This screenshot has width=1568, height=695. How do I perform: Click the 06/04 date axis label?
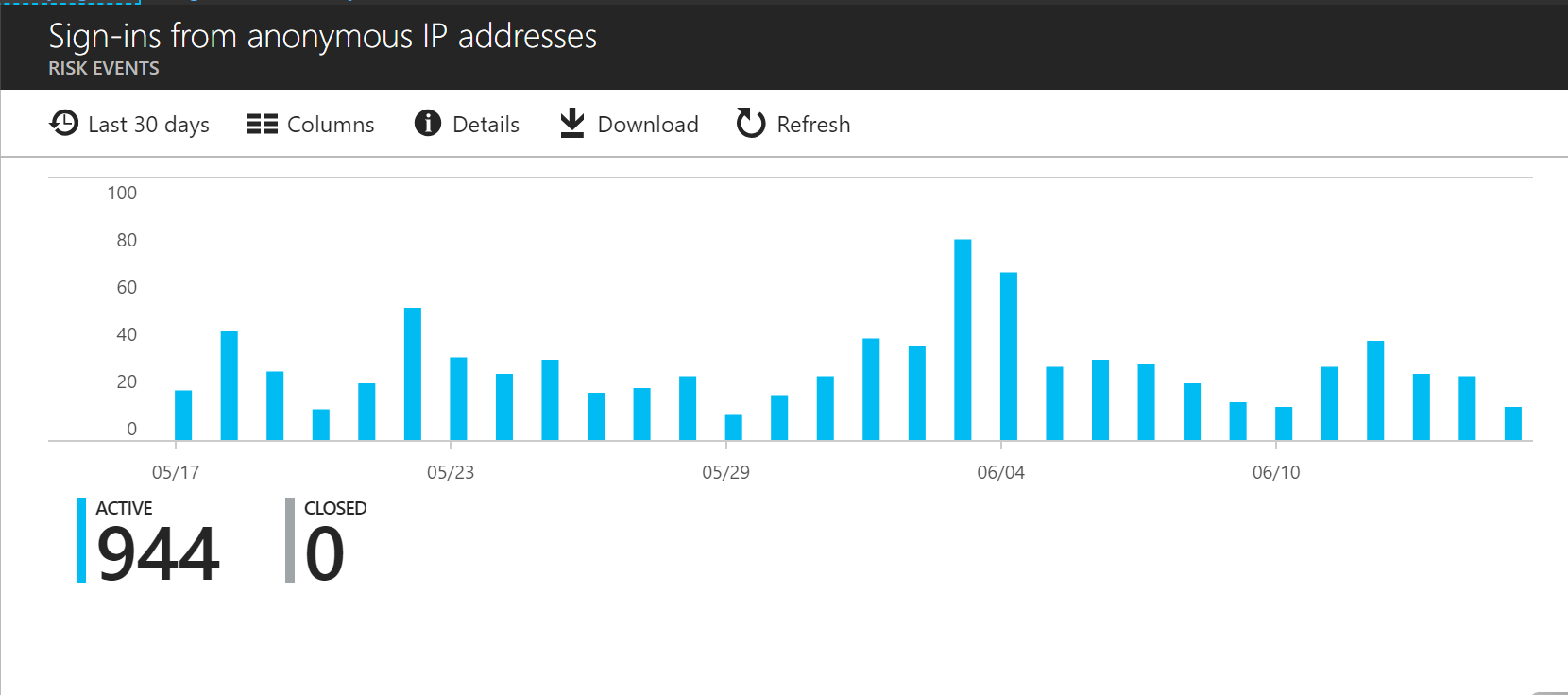coord(1000,472)
